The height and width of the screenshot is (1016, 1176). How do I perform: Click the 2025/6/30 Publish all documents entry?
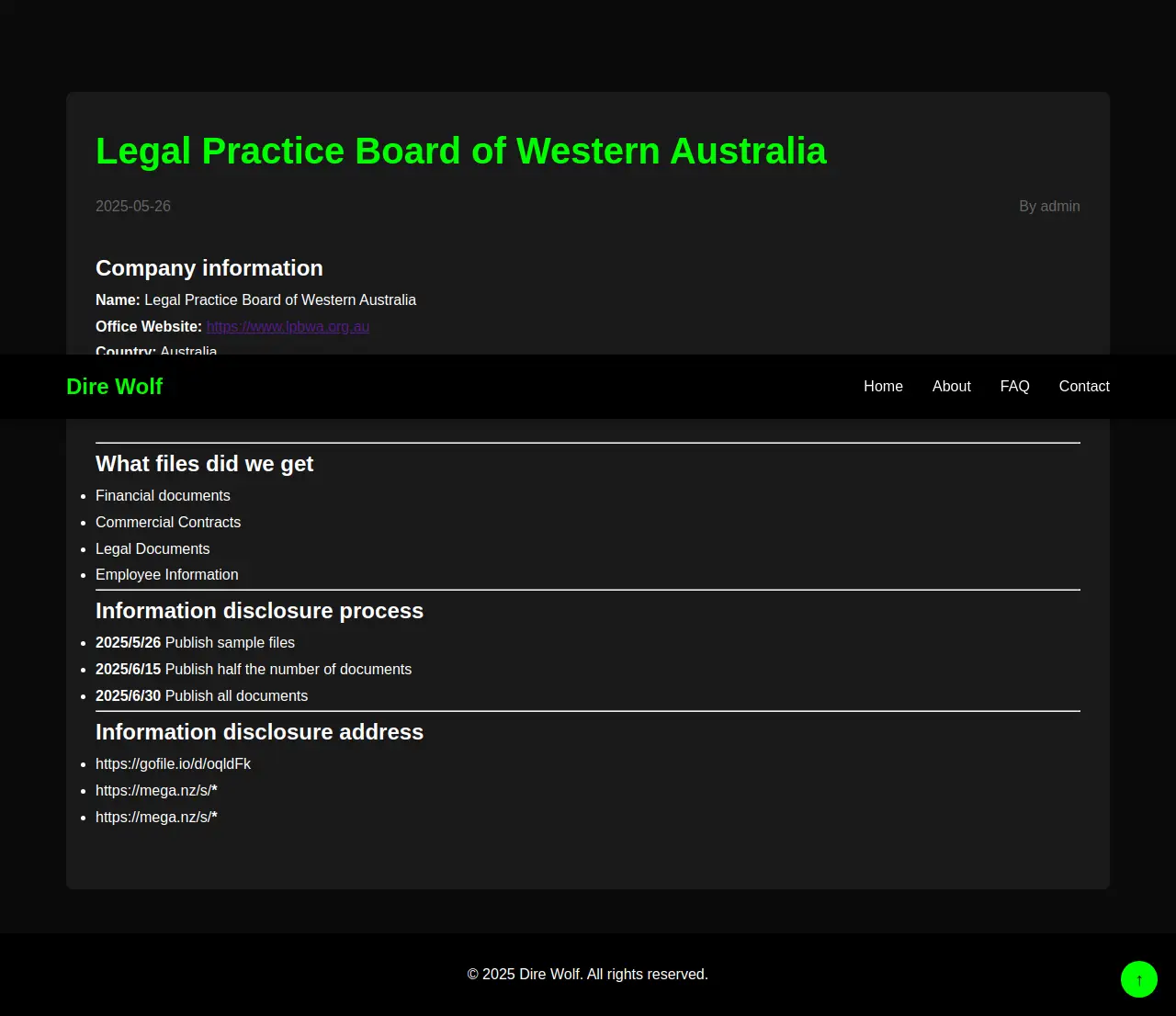[201, 696]
